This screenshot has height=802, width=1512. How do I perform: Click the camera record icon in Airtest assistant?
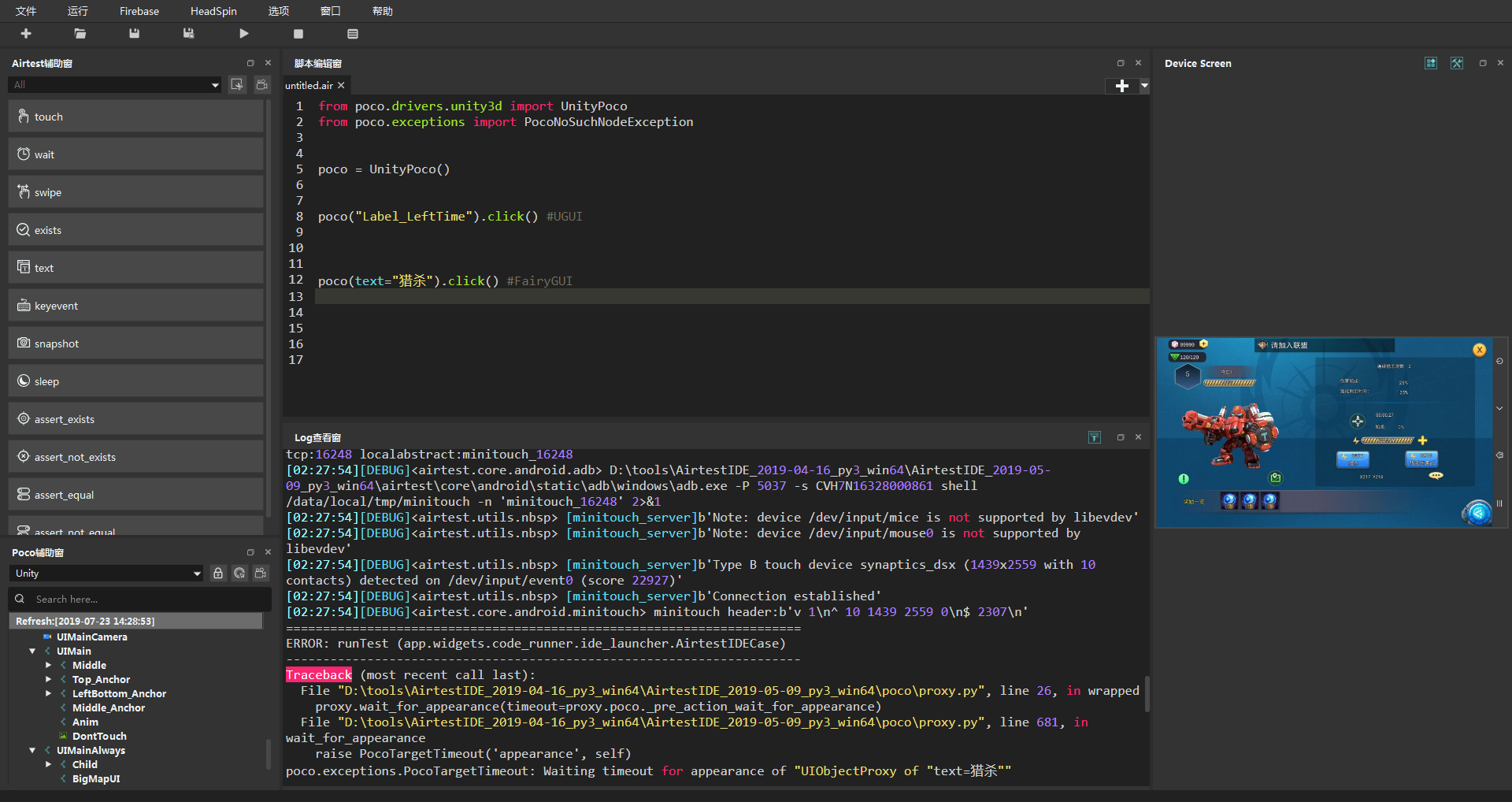click(262, 84)
